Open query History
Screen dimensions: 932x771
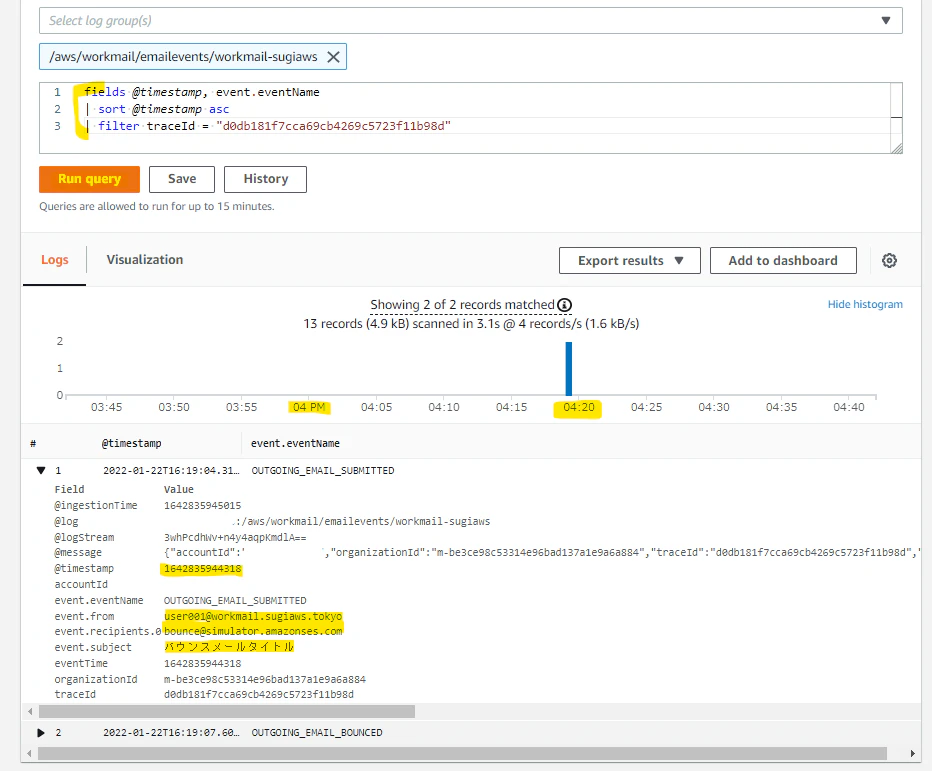coord(265,179)
